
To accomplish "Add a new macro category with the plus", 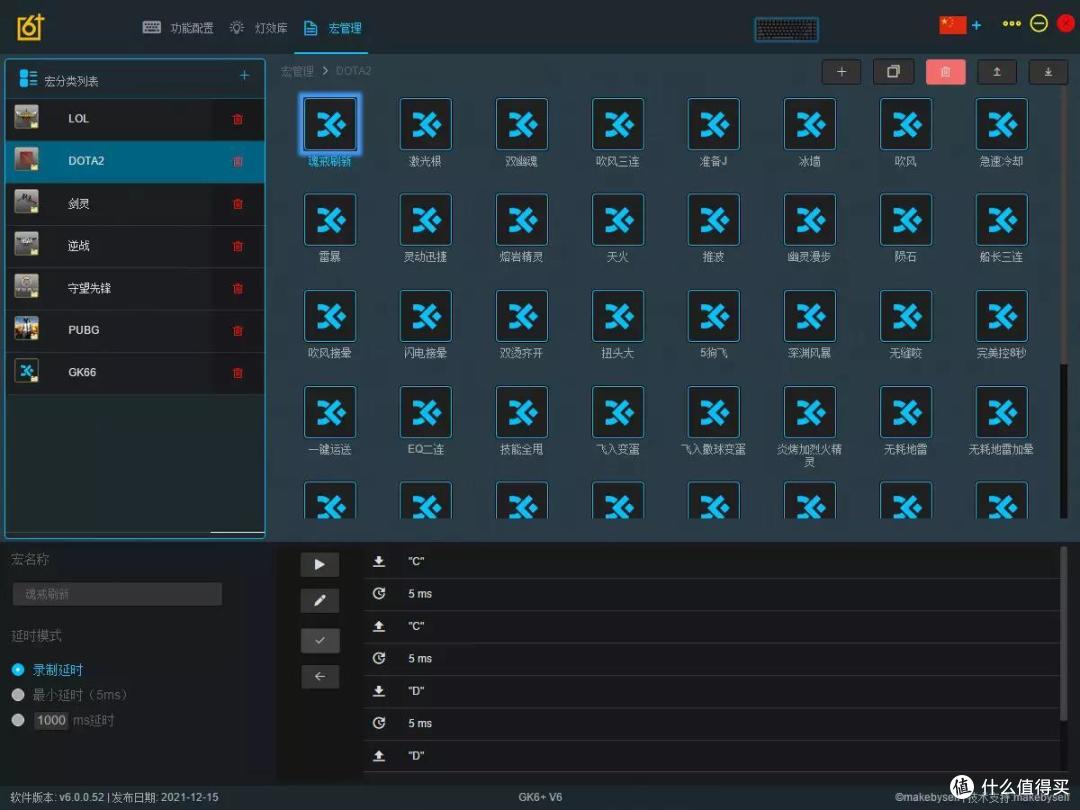I will (244, 75).
